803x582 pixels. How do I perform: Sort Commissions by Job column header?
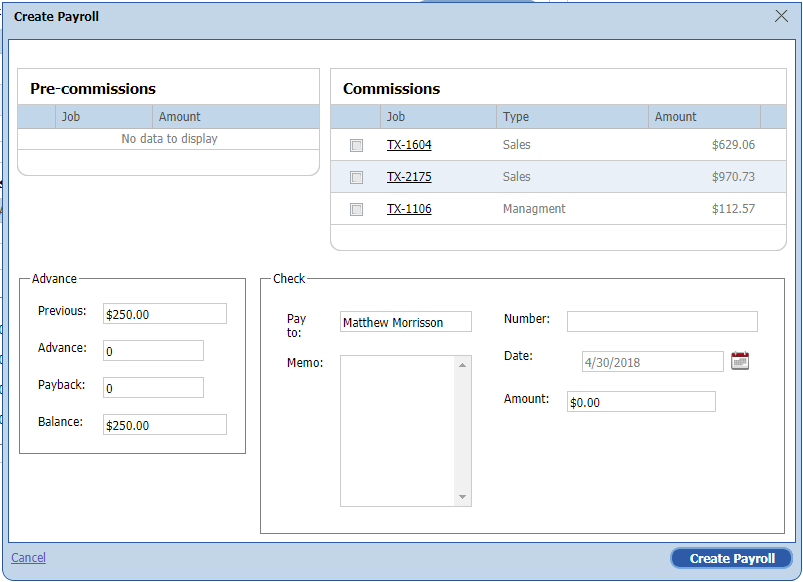coord(438,117)
